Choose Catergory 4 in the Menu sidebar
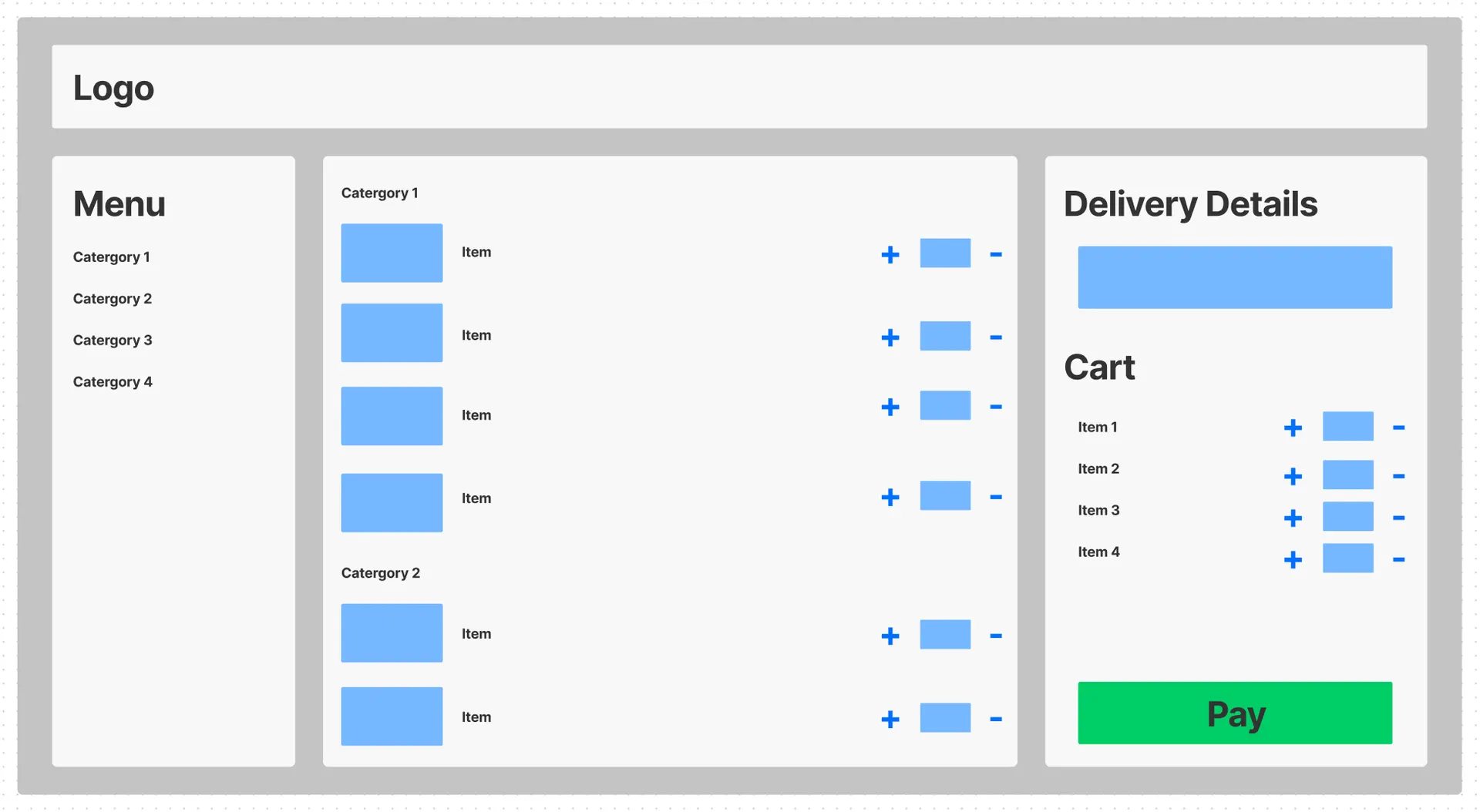1480x812 pixels. [x=113, y=382]
